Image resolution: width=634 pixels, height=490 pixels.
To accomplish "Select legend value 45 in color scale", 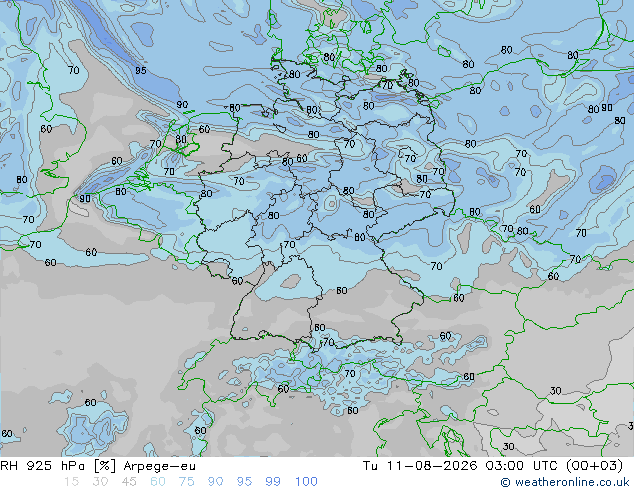I will [129, 482].
